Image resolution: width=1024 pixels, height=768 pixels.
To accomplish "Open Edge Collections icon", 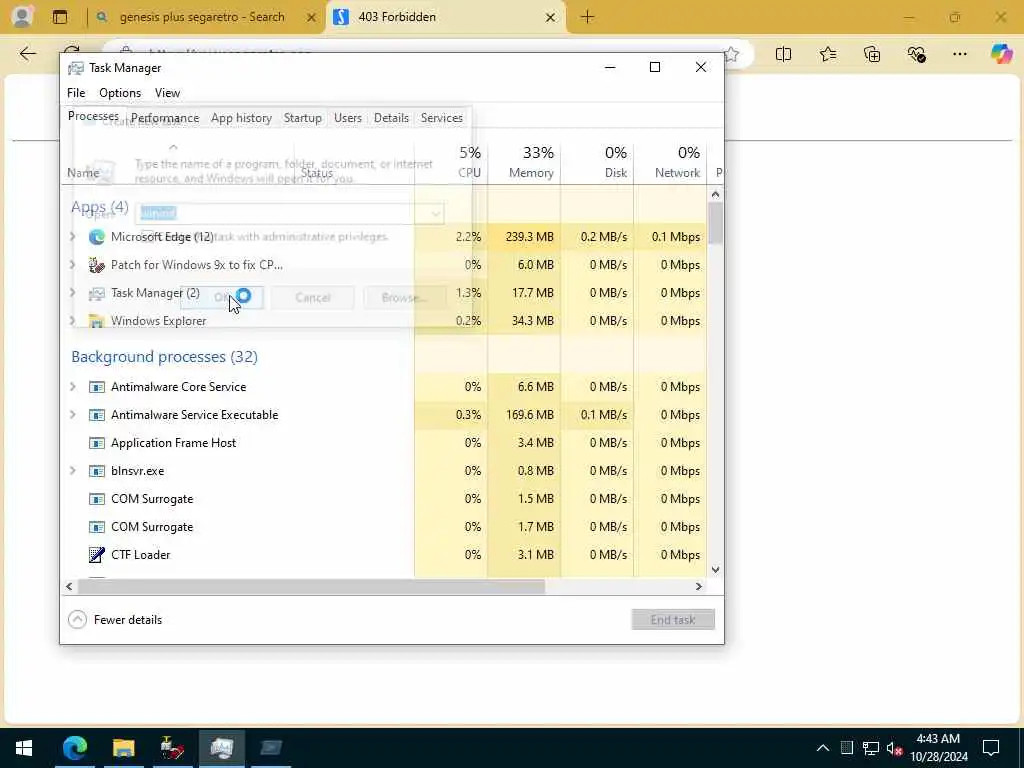I will (872, 54).
